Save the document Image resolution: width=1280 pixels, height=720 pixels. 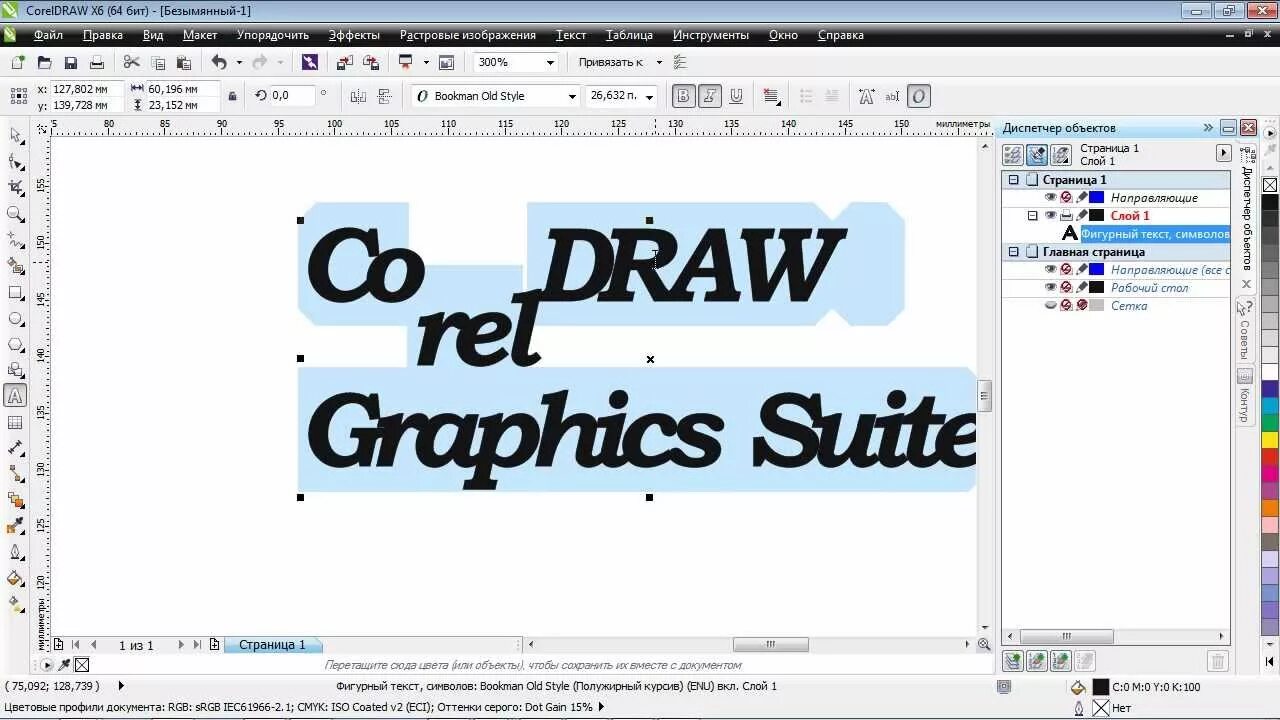(70, 62)
